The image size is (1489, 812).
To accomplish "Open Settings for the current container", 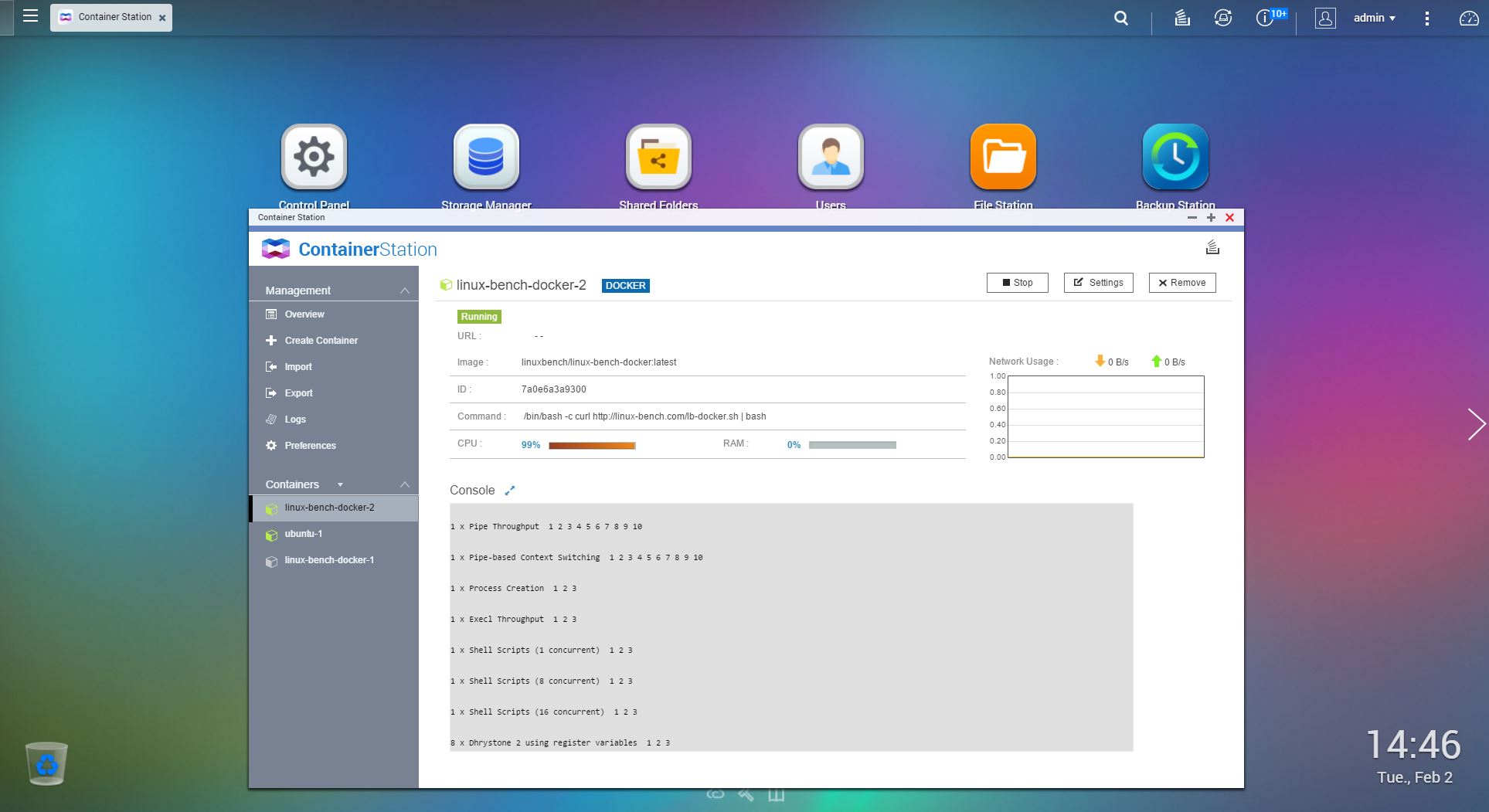I will (x=1098, y=283).
